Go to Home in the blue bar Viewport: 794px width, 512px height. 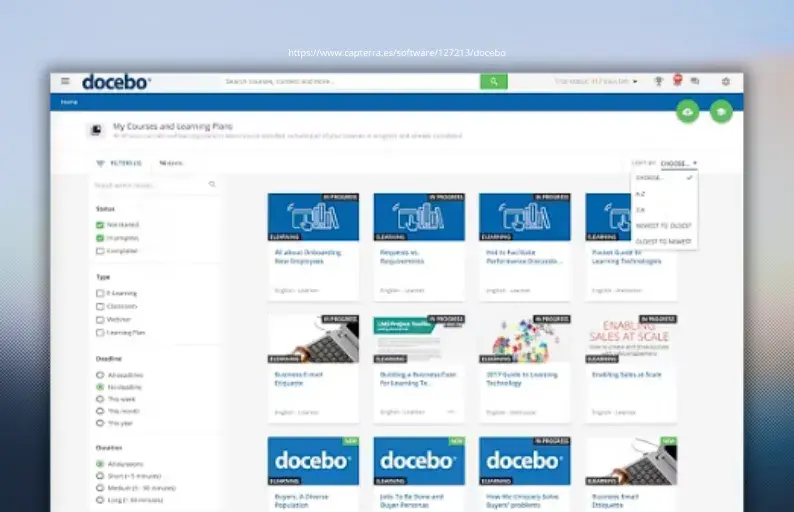[x=69, y=102]
